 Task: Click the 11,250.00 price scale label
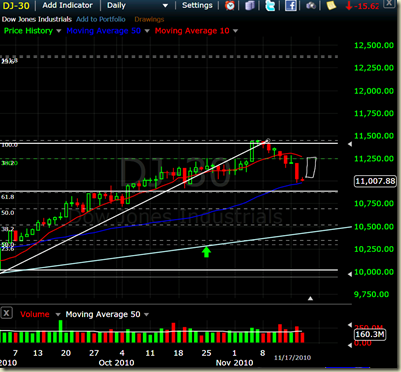coord(374,159)
